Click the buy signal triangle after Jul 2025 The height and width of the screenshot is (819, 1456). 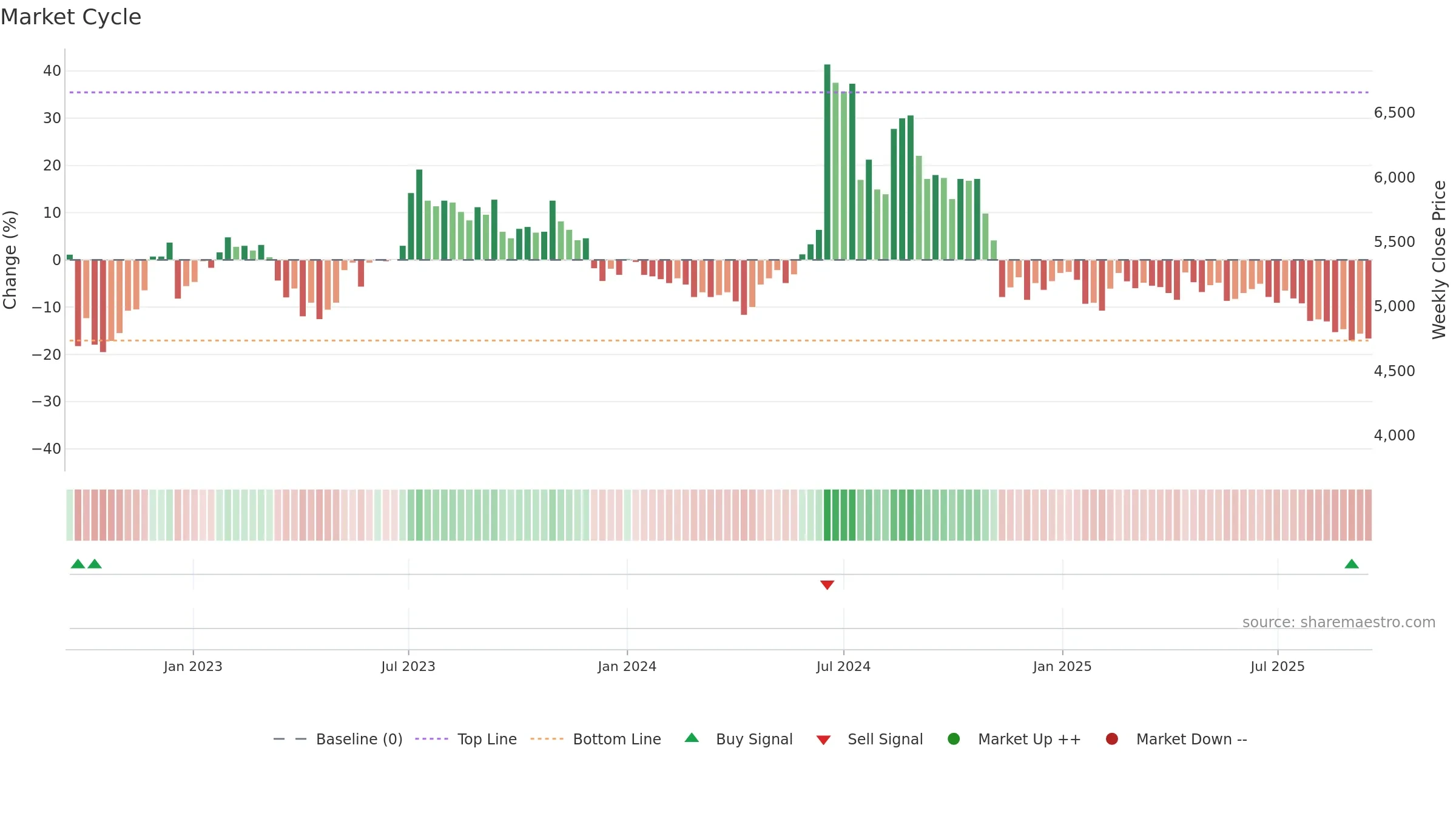(1352, 564)
